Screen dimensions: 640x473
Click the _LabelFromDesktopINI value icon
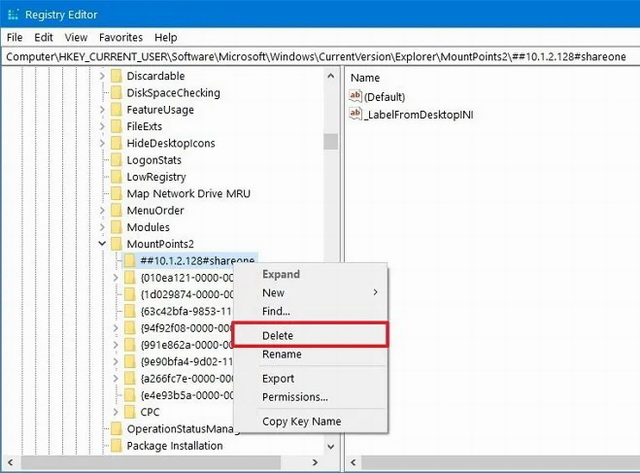coord(356,115)
